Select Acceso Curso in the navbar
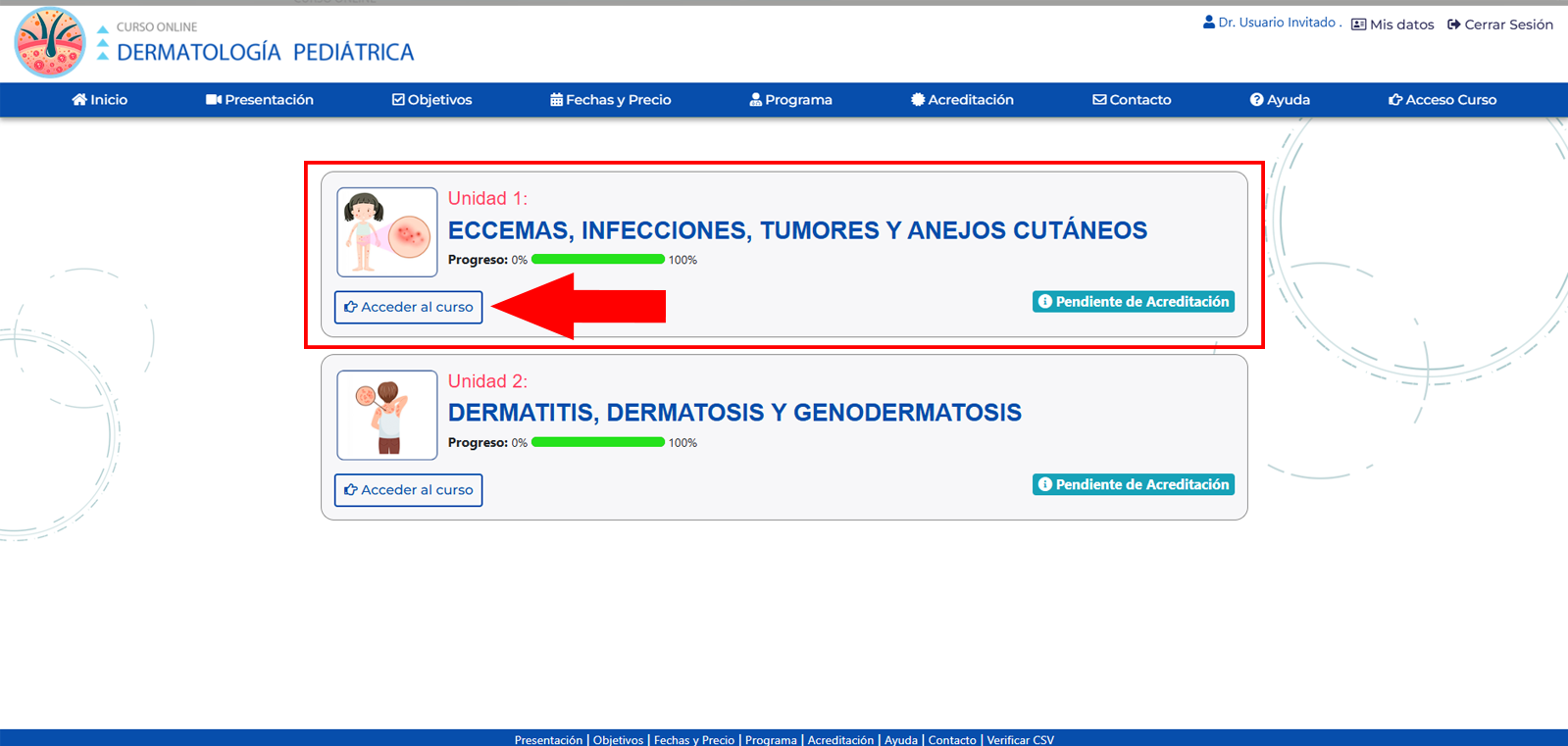Viewport: 1568px width, 746px height. (x=1442, y=100)
